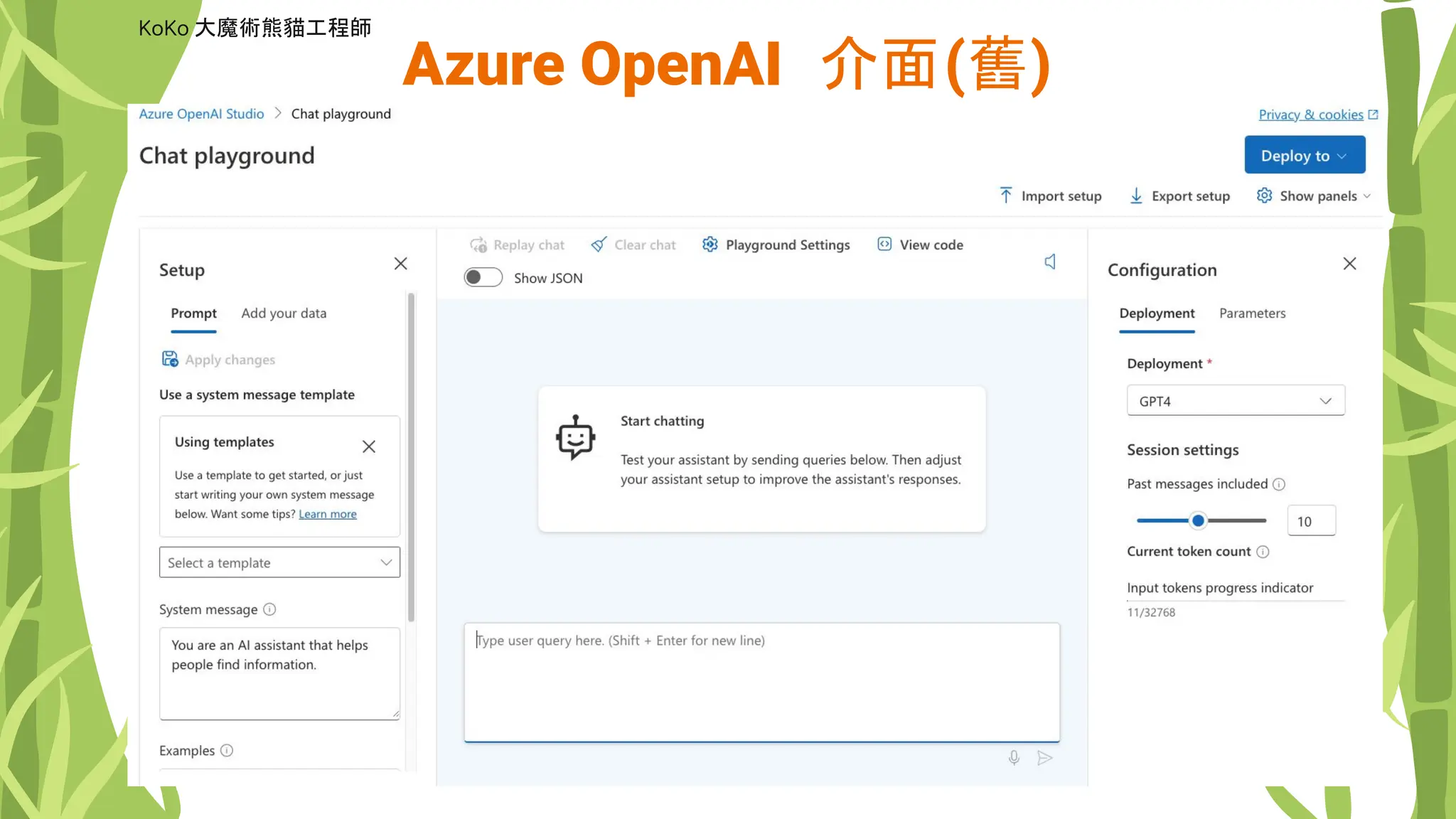Click the Export setup button
The height and width of the screenshot is (819, 1456).
click(x=1179, y=196)
